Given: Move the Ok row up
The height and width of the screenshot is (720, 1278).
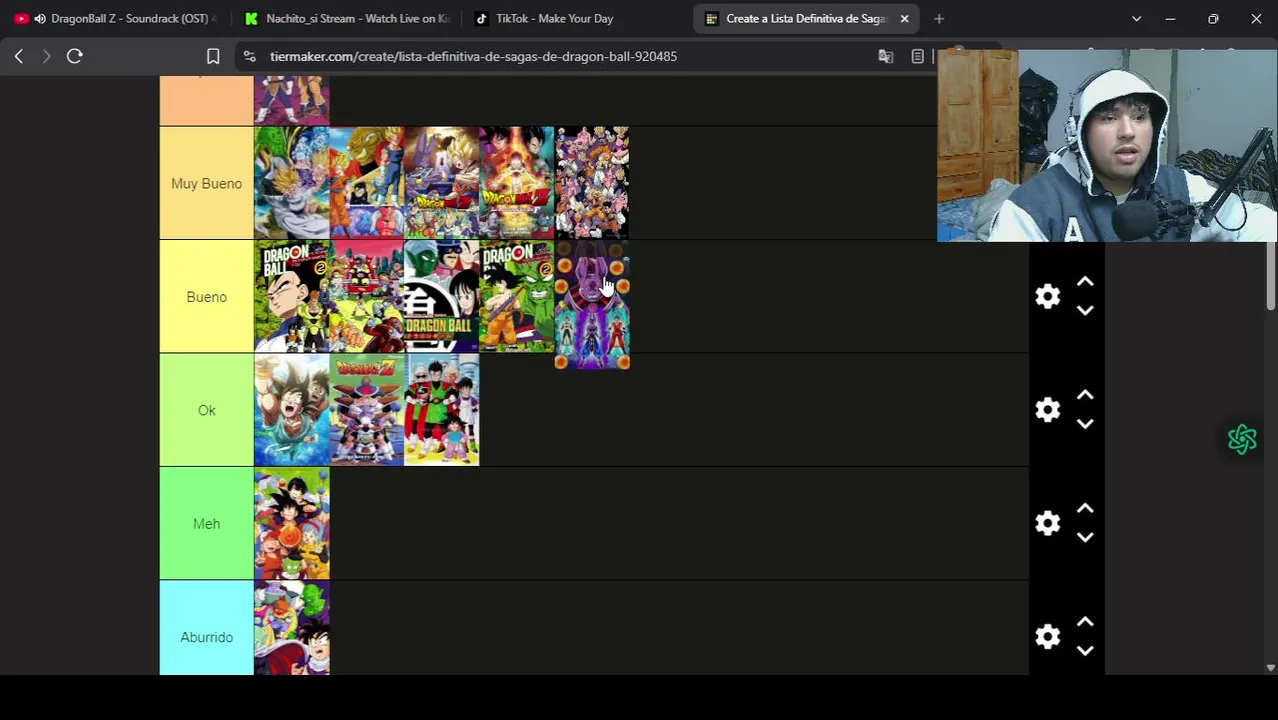Looking at the screenshot, I should click(1085, 395).
